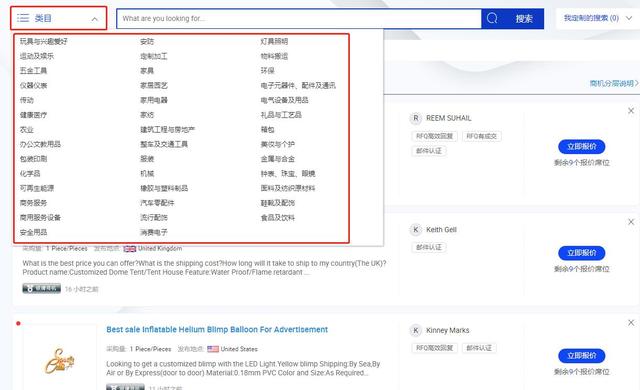
Task: Click REEM SUHAIL's R avatar
Action: pyautogui.click(x=416, y=118)
